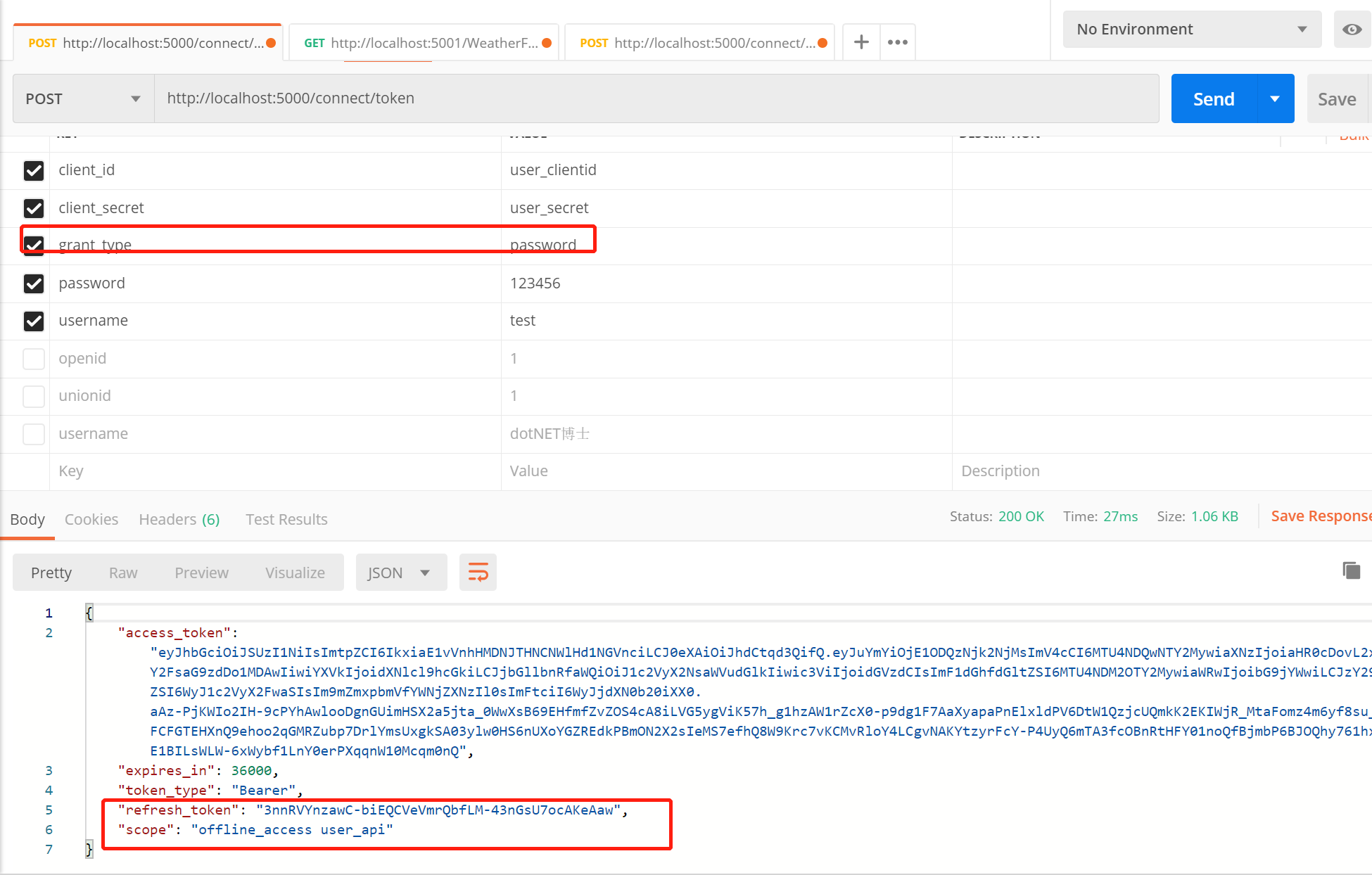This screenshot has height=875, width=1372.
Task: Open the POST request method dropdown
Action: pyautogui.click(x=82, y=98)
